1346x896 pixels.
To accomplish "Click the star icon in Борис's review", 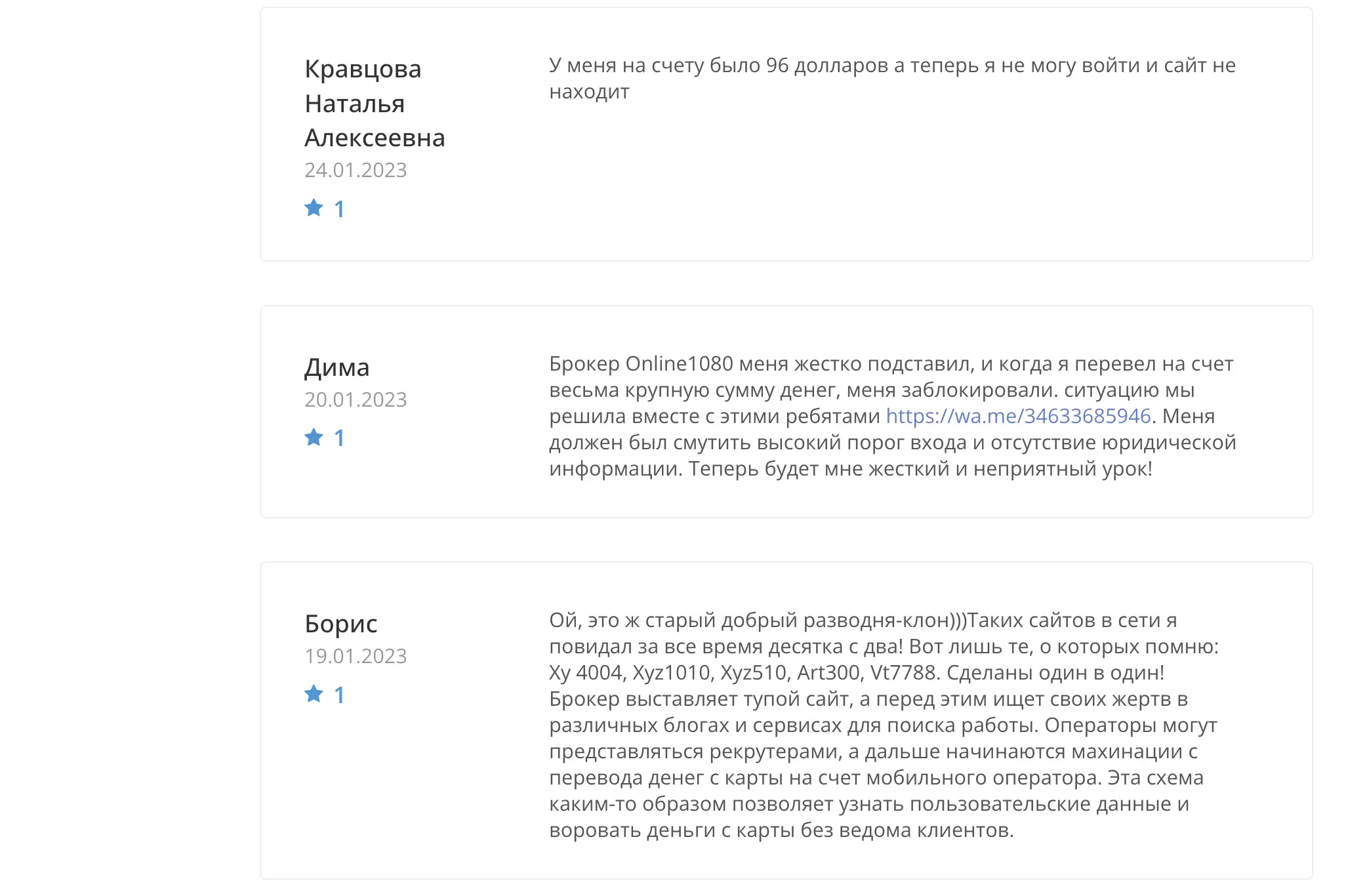I will point(314,693).
